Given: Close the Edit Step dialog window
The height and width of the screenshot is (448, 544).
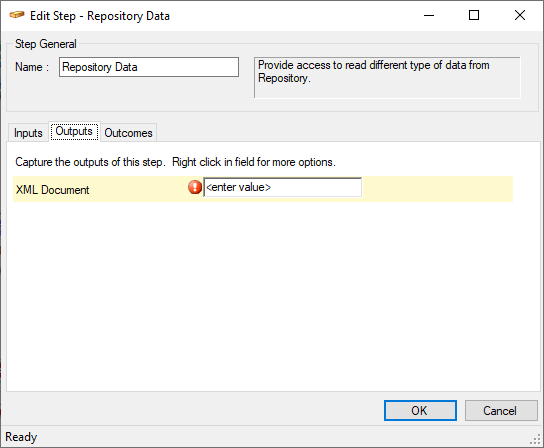Looking at the screenshot, I should [x=520, y=15].
